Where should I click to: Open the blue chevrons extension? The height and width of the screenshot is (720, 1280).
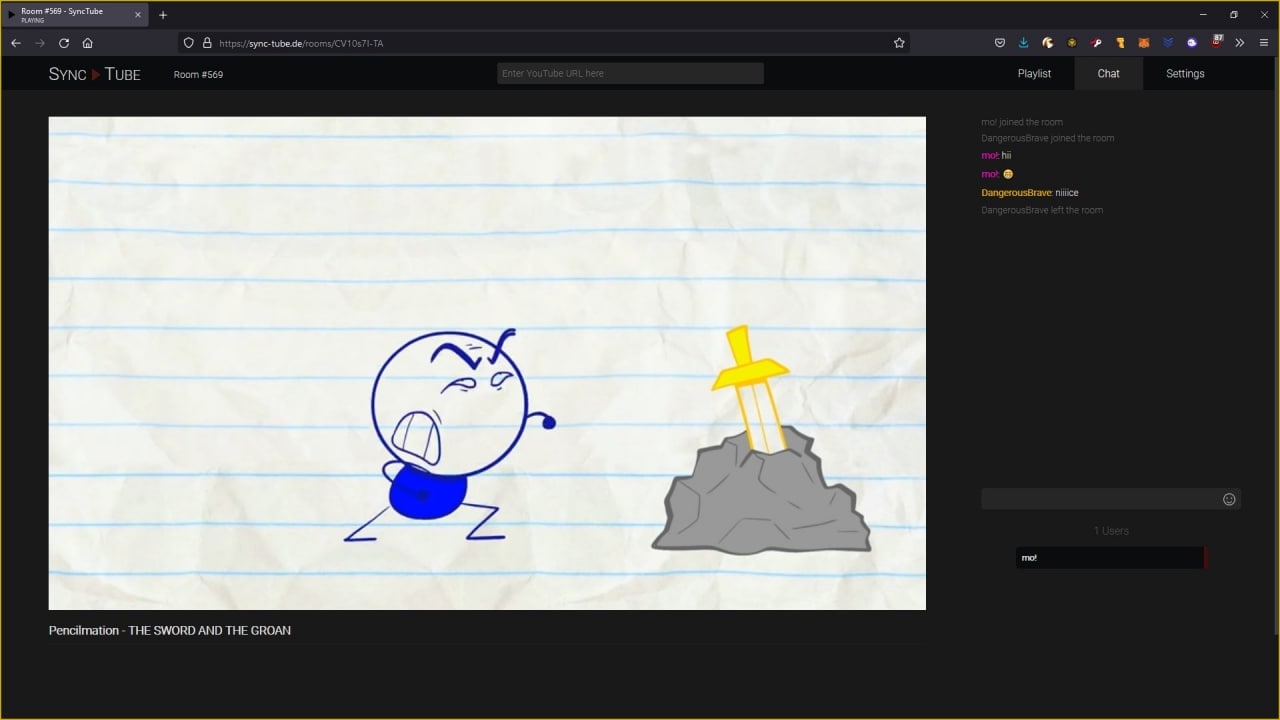pyautogui.click(x=1168, y=43)
